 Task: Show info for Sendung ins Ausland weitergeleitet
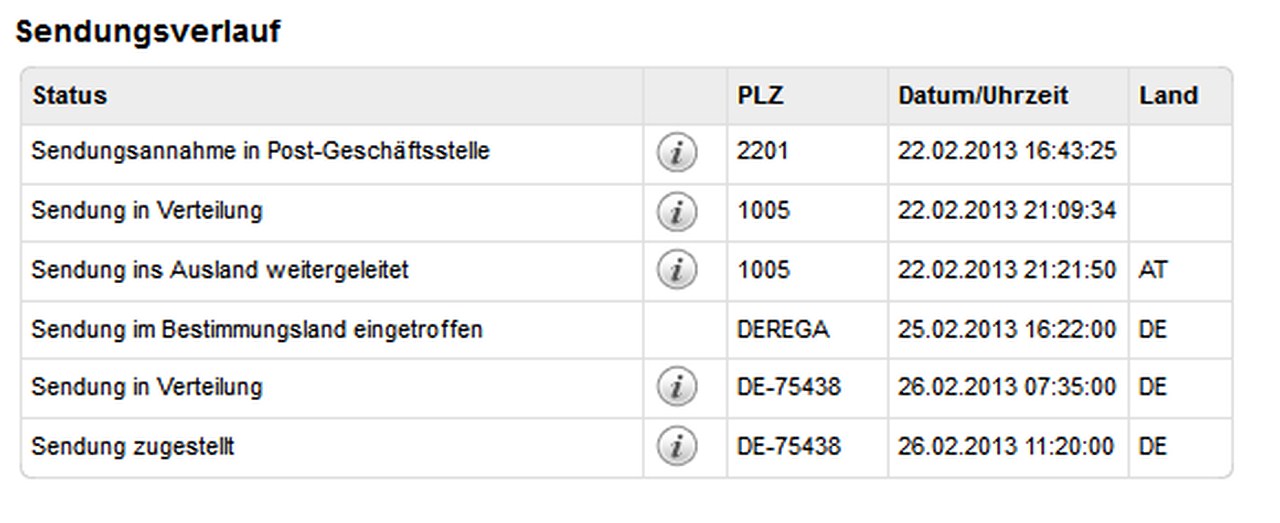coord(676,270)
